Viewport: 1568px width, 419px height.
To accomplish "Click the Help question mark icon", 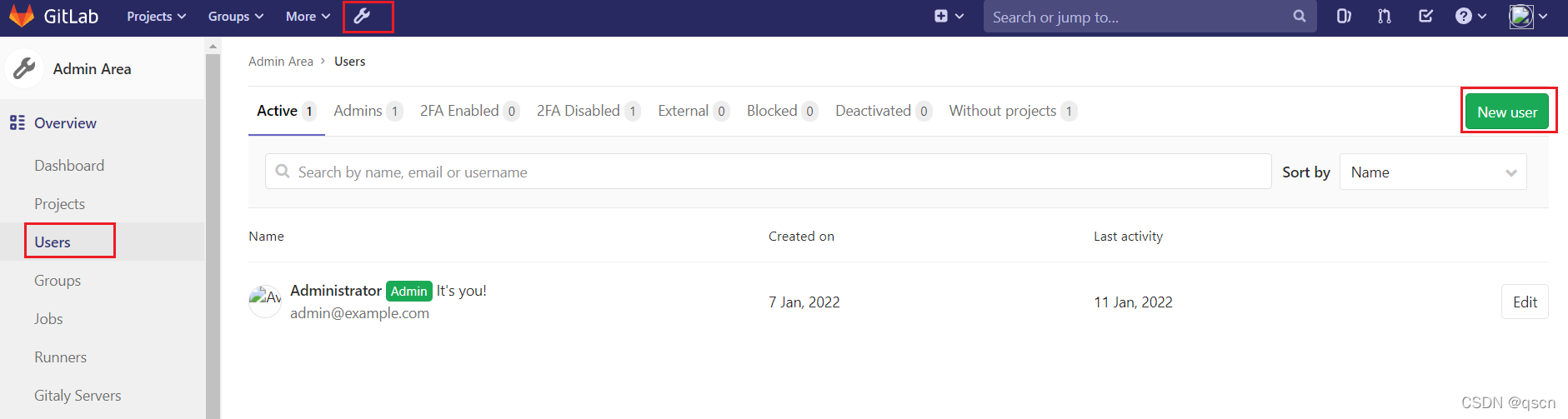I will pos(1464,16).
